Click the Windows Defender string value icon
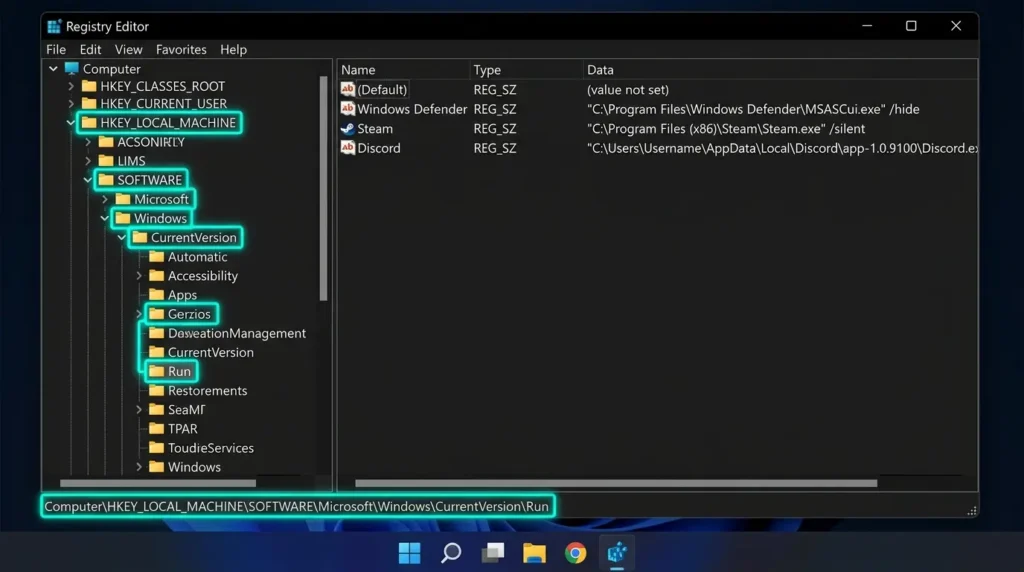 tap(348, 109)
